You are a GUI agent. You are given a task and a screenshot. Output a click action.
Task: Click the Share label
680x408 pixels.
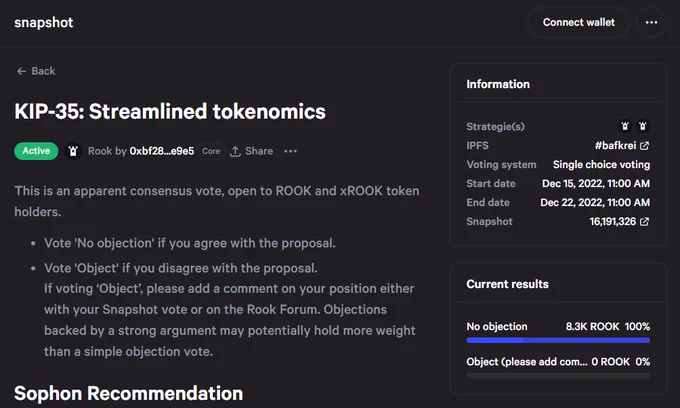point(259,151)
